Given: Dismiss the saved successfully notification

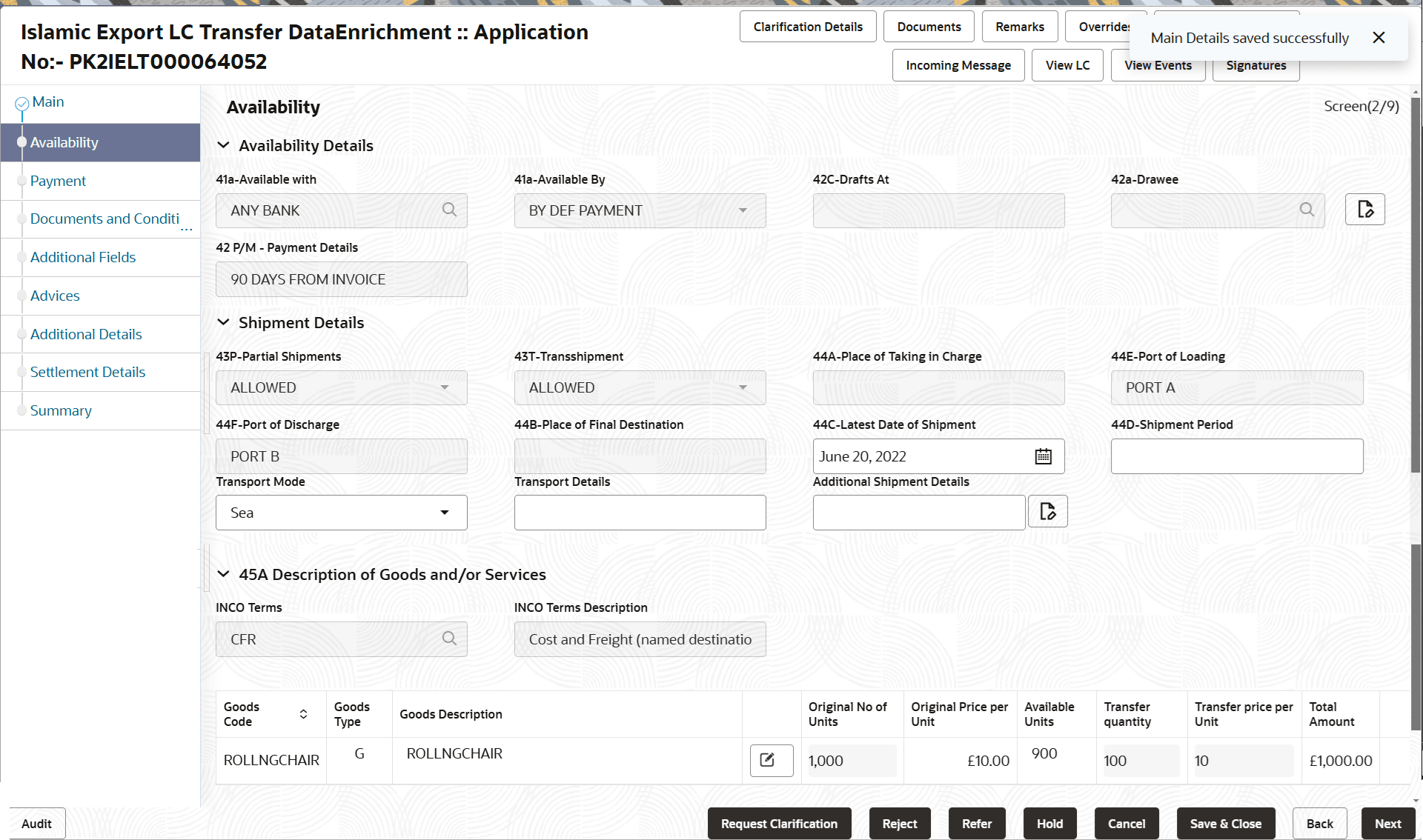Looking at the screenshot, I should [x=1379, y=38].
